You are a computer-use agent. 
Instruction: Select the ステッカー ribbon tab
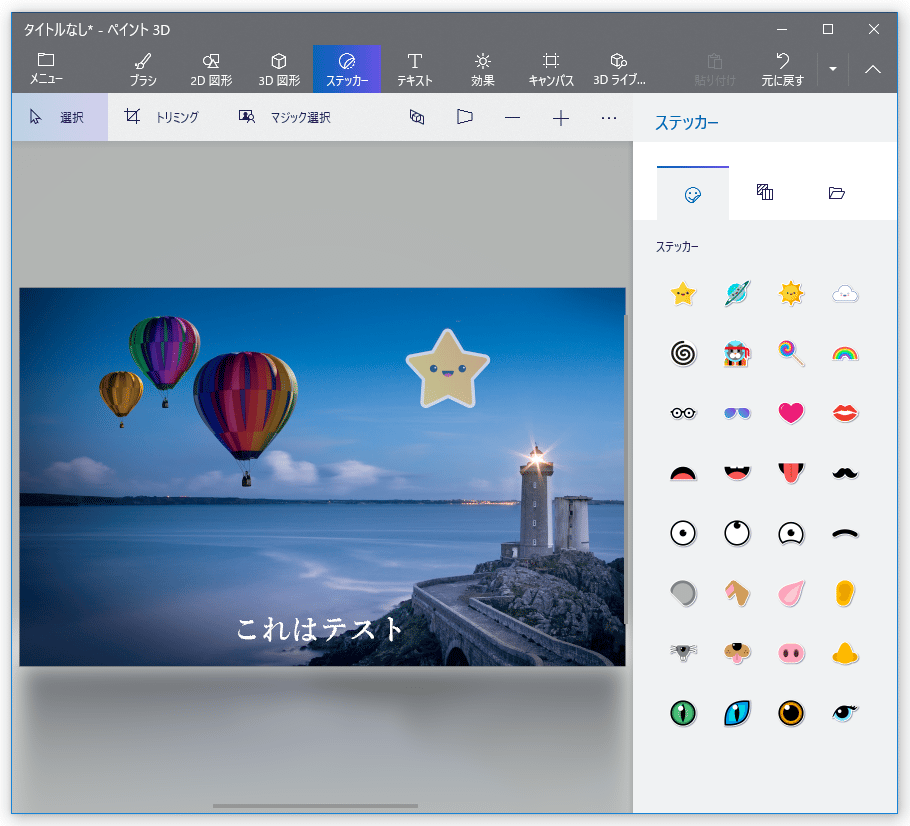[347, 69]
